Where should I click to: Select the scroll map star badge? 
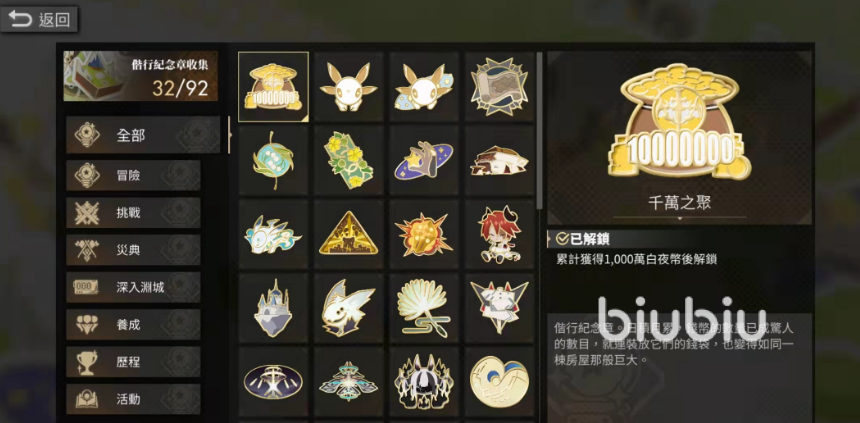point(499,87)
